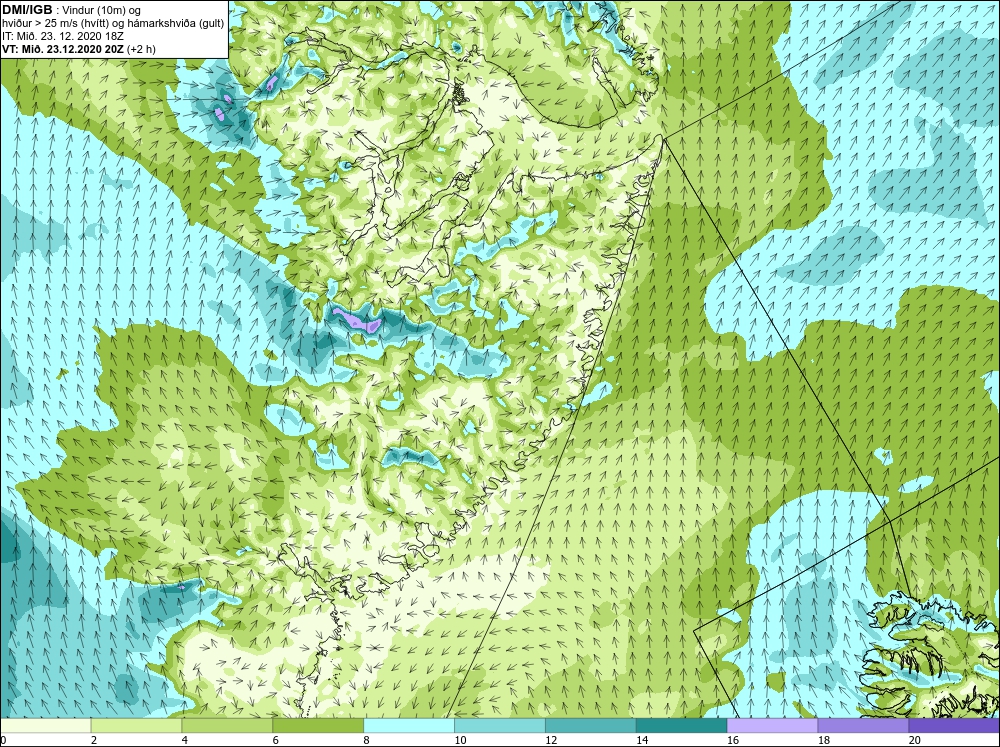
Task: Click the 'VT: Mið. 23.12.2020 20Z' valid time line
Action: coord(78,49)
